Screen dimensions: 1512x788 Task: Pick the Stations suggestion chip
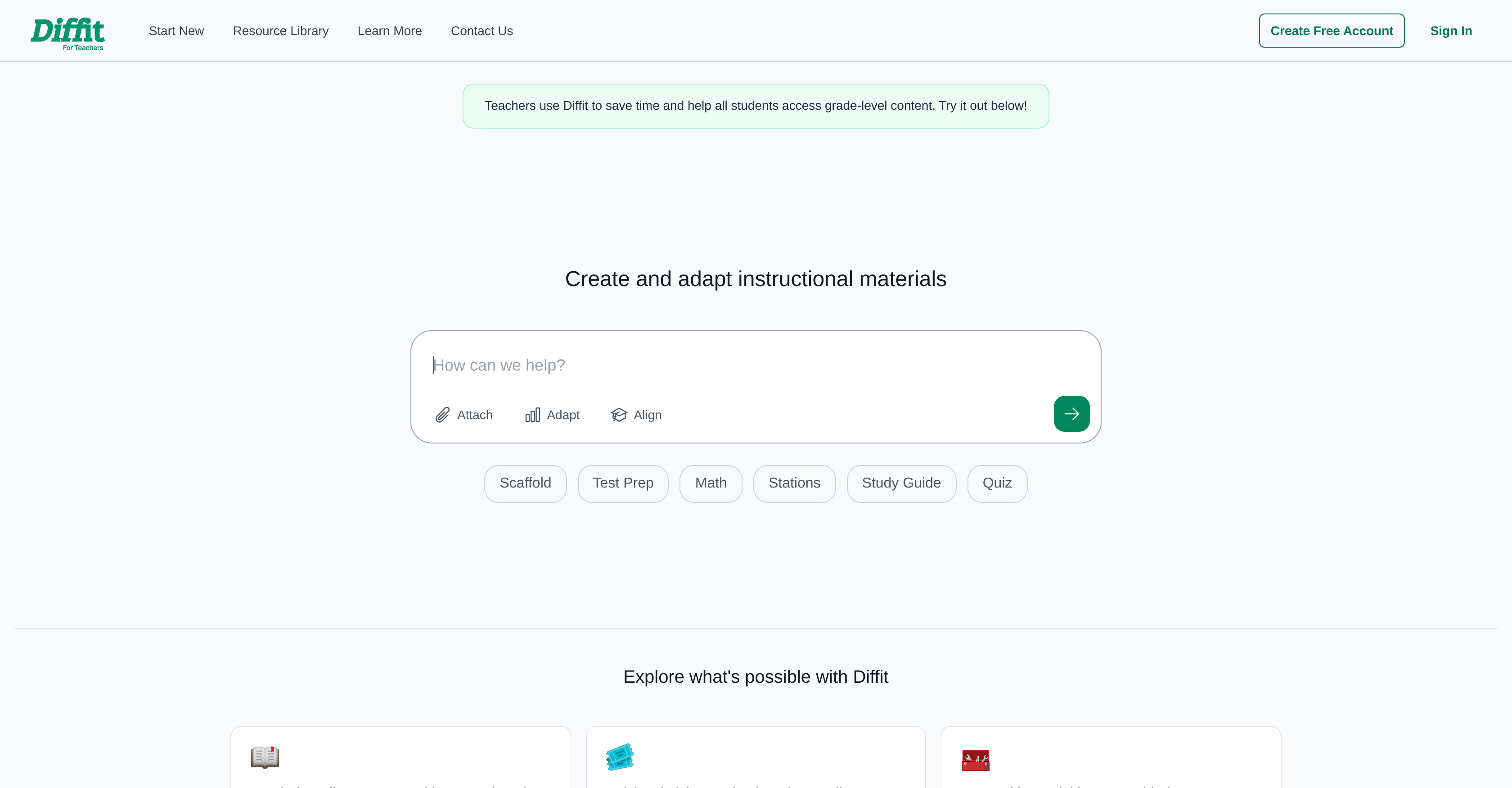coord(794,484)
